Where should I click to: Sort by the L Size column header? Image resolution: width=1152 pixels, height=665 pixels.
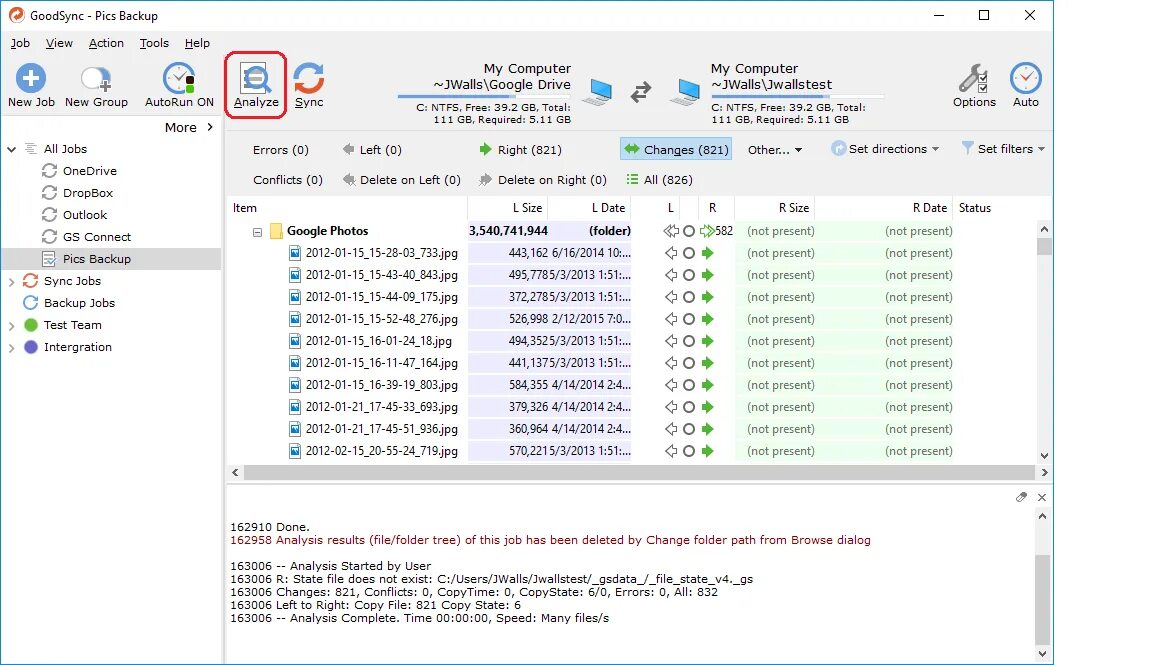click(527, 208)
